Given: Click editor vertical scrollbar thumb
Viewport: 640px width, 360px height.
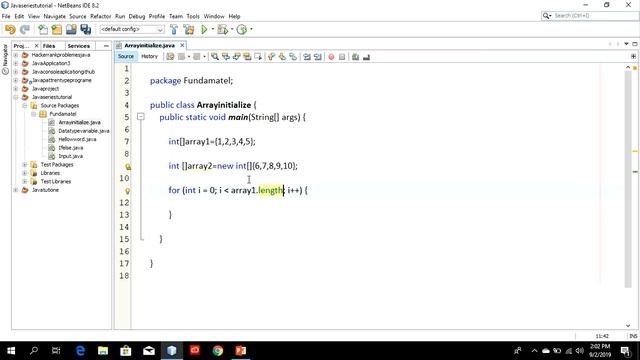Looking at the screenshot, I should 628,180.
